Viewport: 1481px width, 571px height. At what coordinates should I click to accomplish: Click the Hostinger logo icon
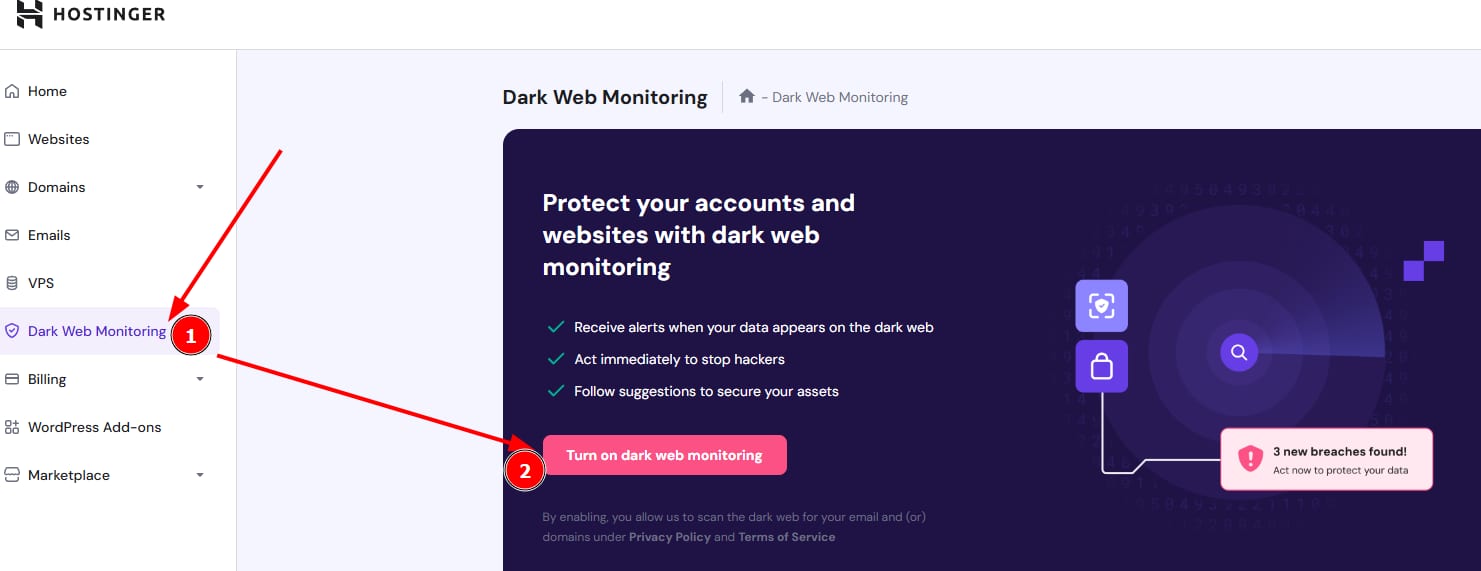point(30,13)
